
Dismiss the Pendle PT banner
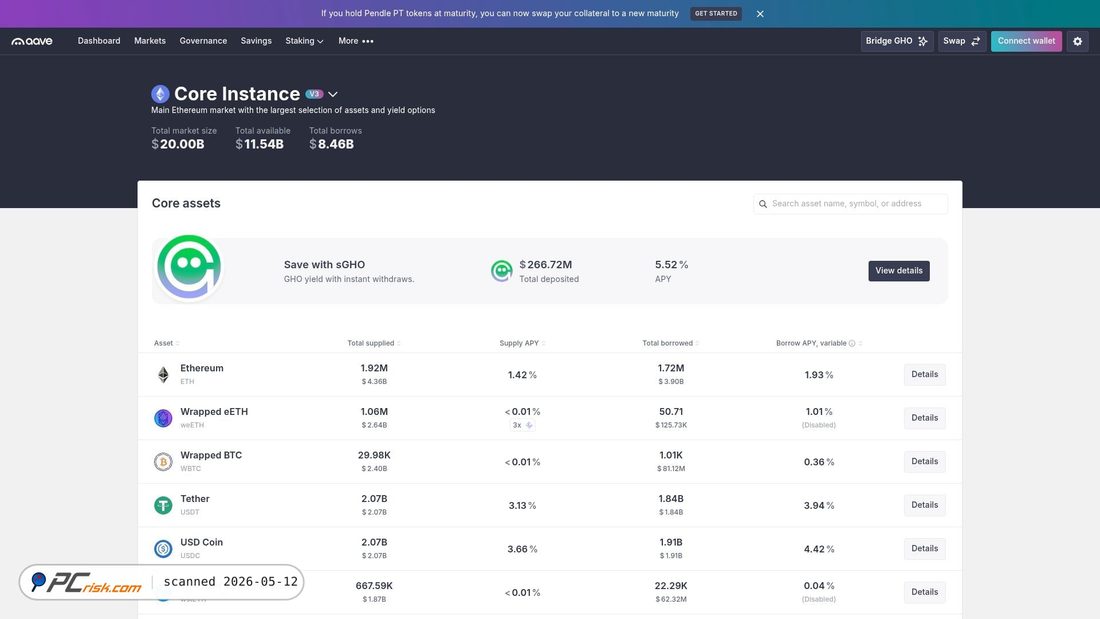click(760, 13)
